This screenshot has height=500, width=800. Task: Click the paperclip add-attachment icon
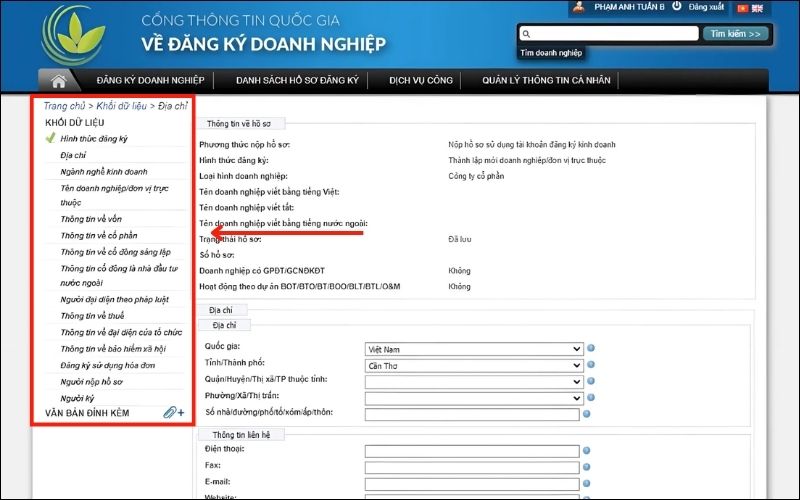click(x=174, y=412)
